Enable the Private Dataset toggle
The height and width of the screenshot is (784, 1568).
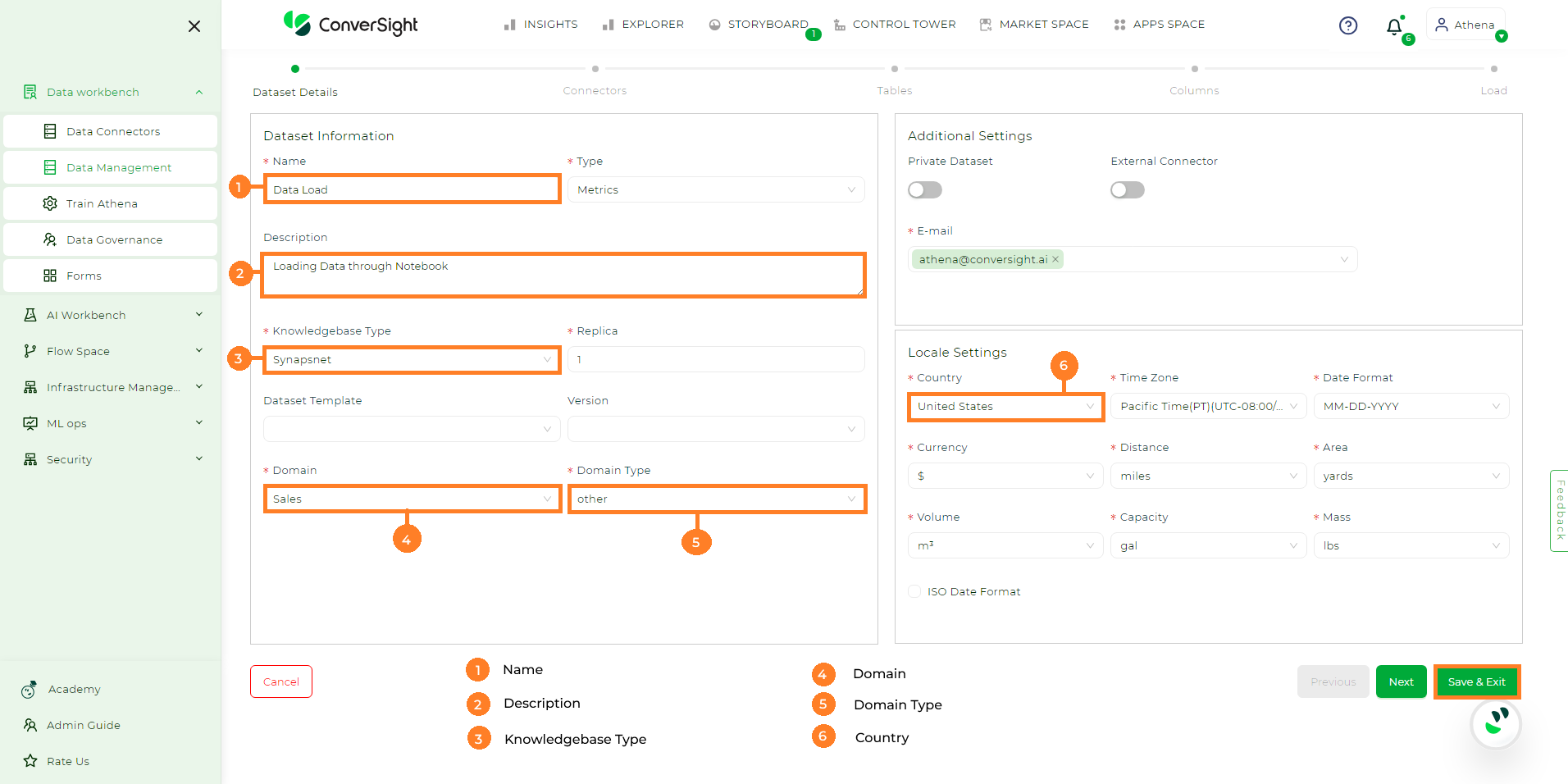[x=925, y=190]
